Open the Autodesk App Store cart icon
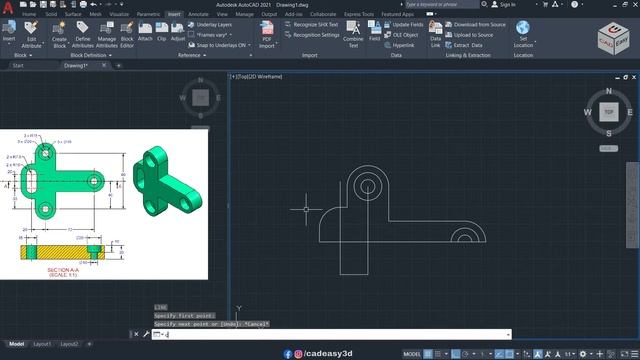 (x=545, y=4)
